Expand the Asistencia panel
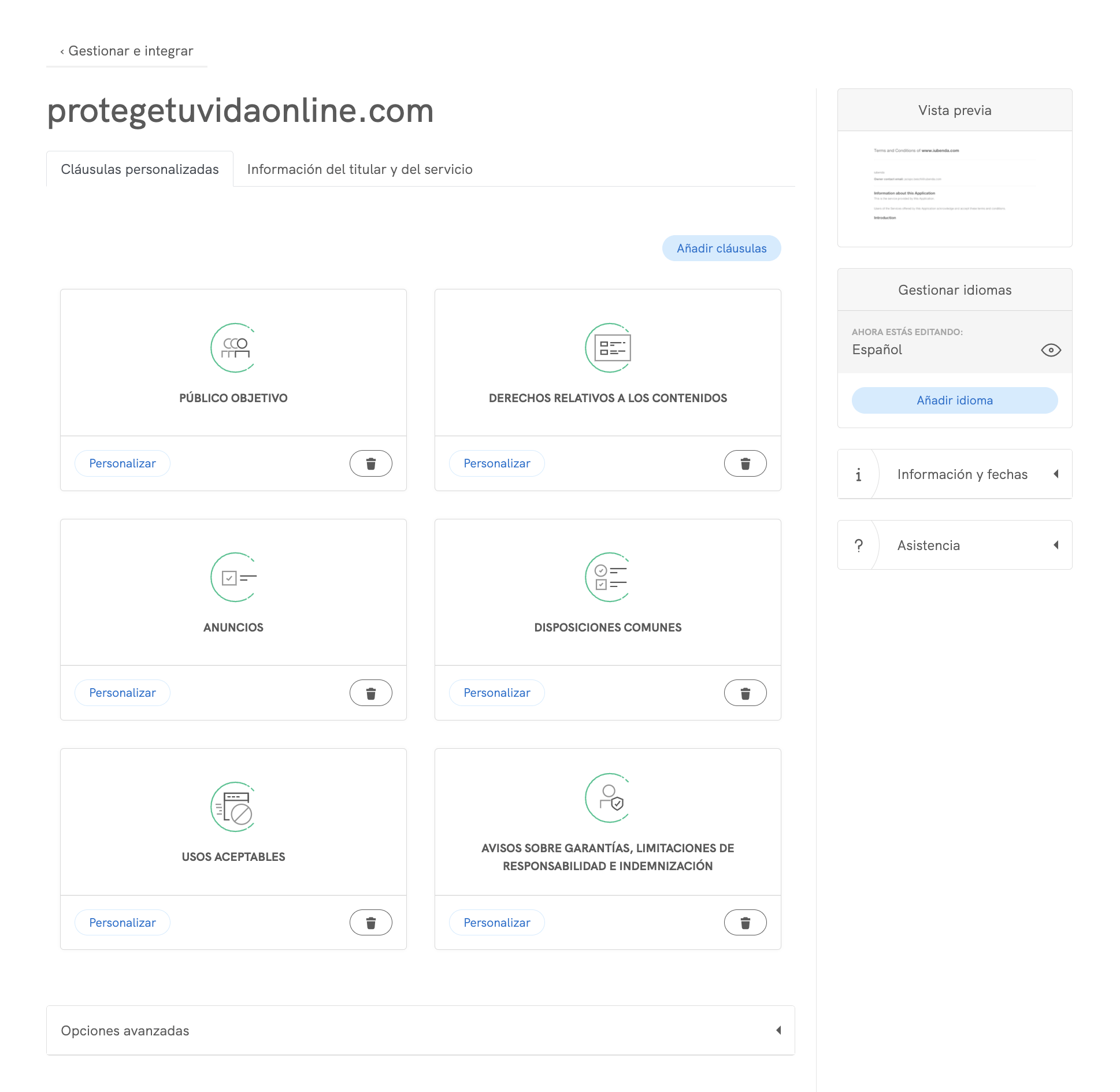 coord(955,545)
